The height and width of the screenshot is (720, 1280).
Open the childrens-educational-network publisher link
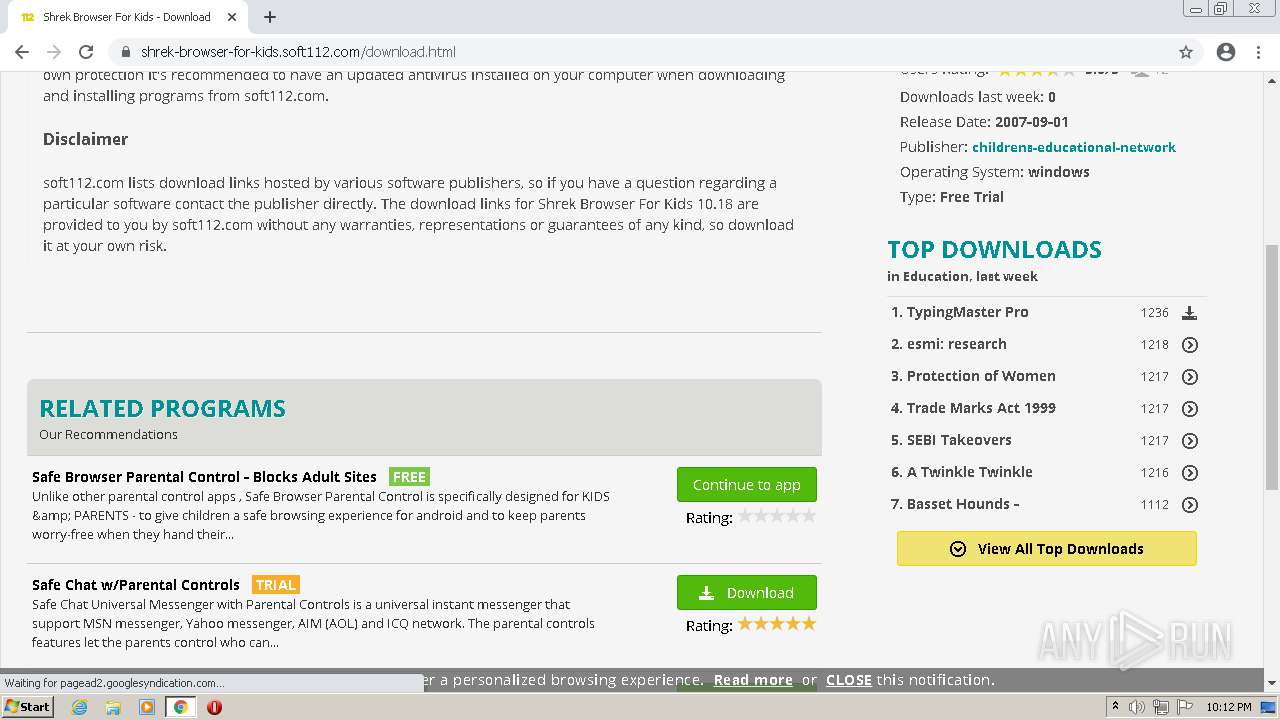coord(1074,147)
